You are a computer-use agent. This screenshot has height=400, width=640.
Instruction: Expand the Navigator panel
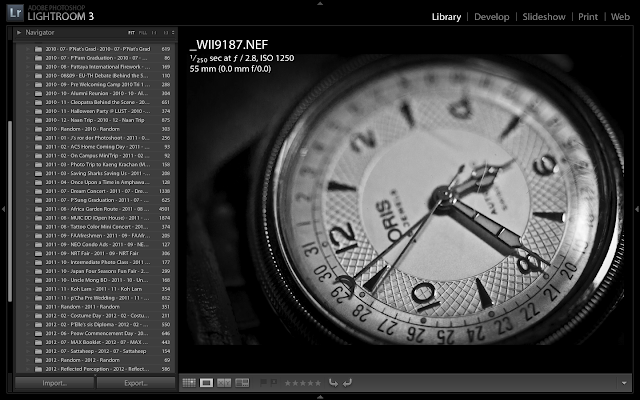[x=19, y=33]
